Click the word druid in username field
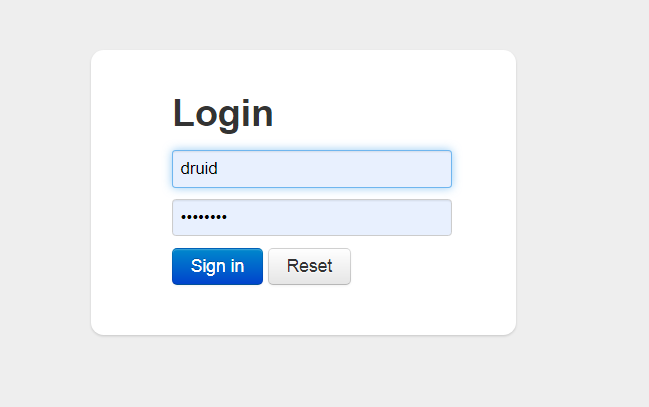The image size is (649, 407). point(199,169)
